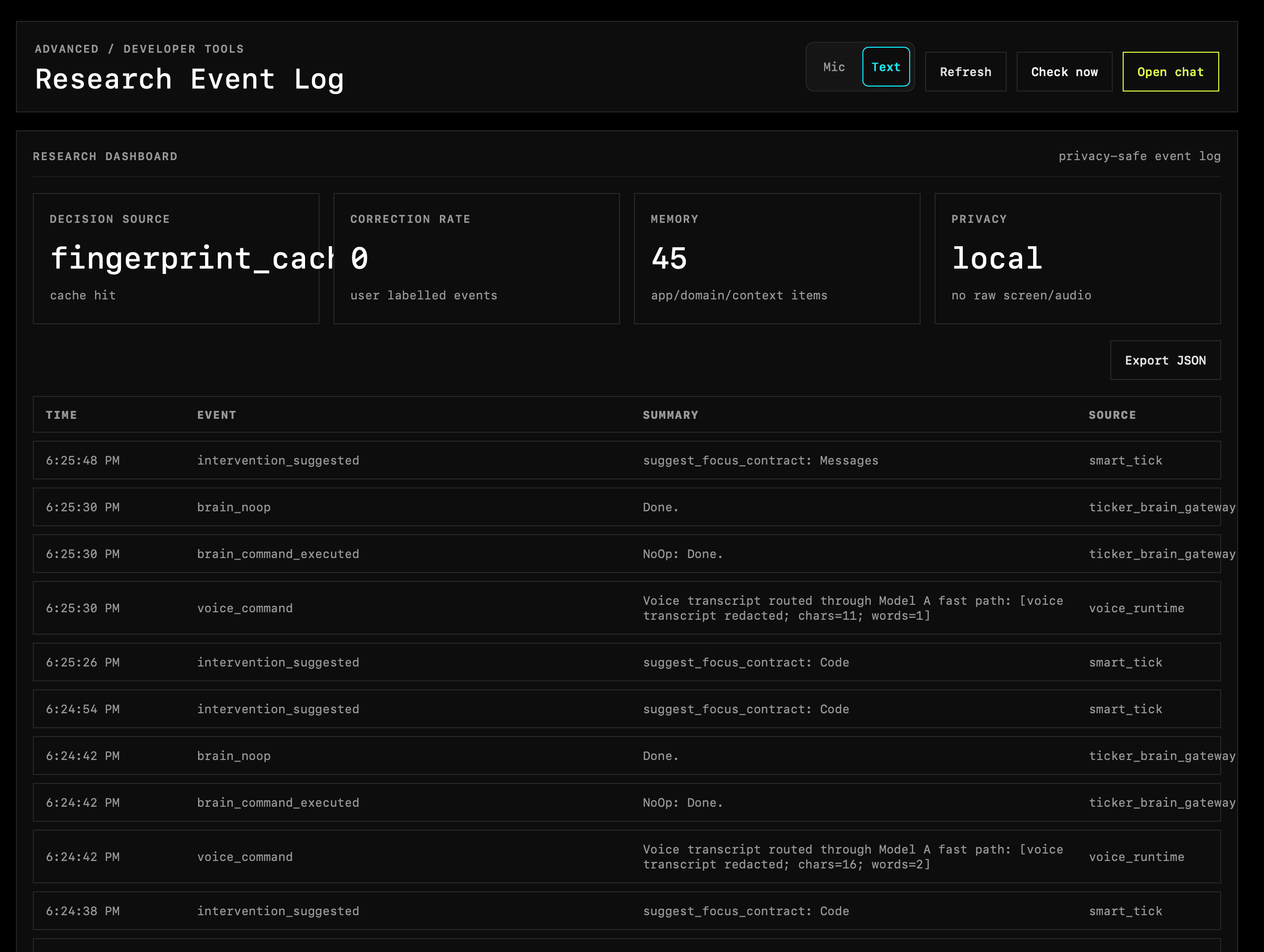Click the Correction Rate card
This screenshot has width=1264, height=952.
point(477,259)
